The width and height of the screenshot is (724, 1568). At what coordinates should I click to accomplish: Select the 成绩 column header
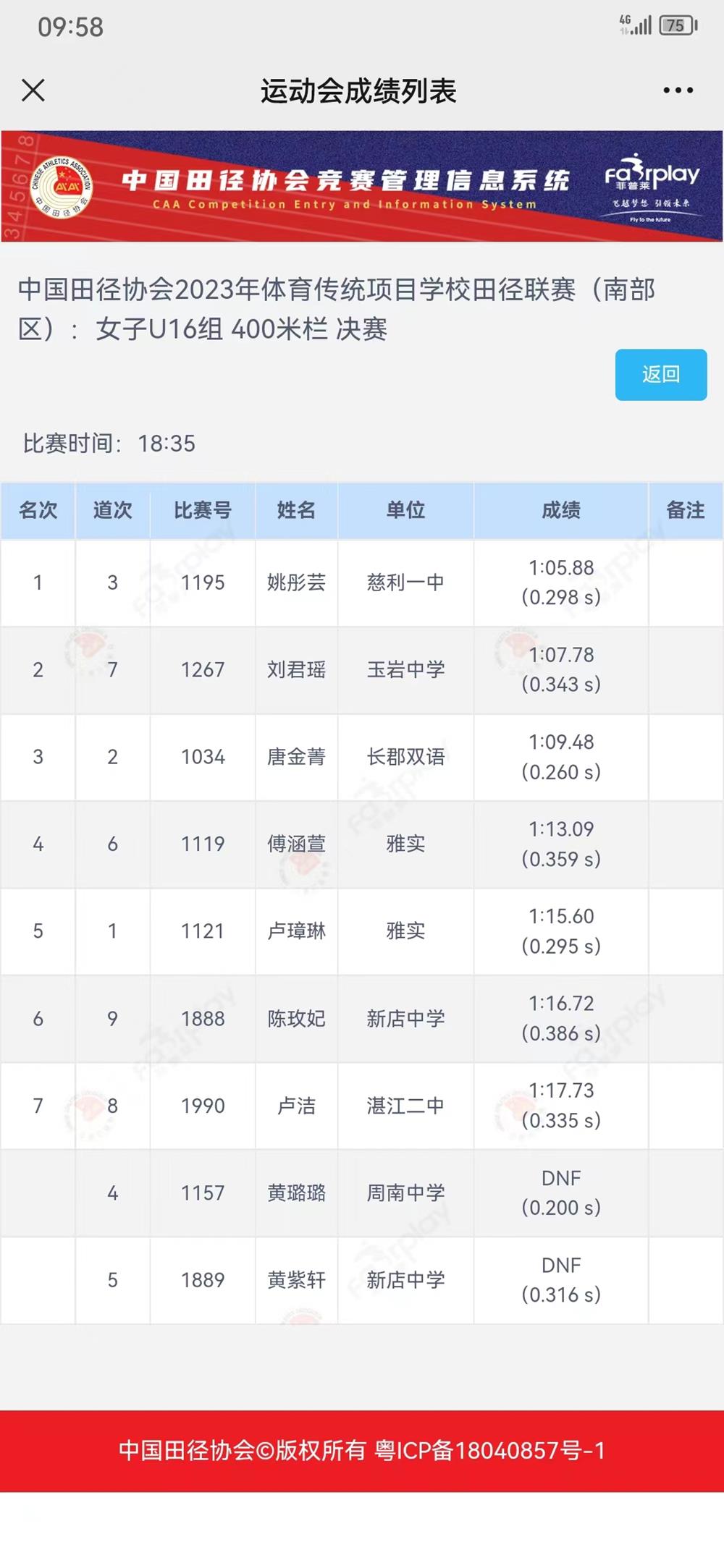click(x=561, y=510)
